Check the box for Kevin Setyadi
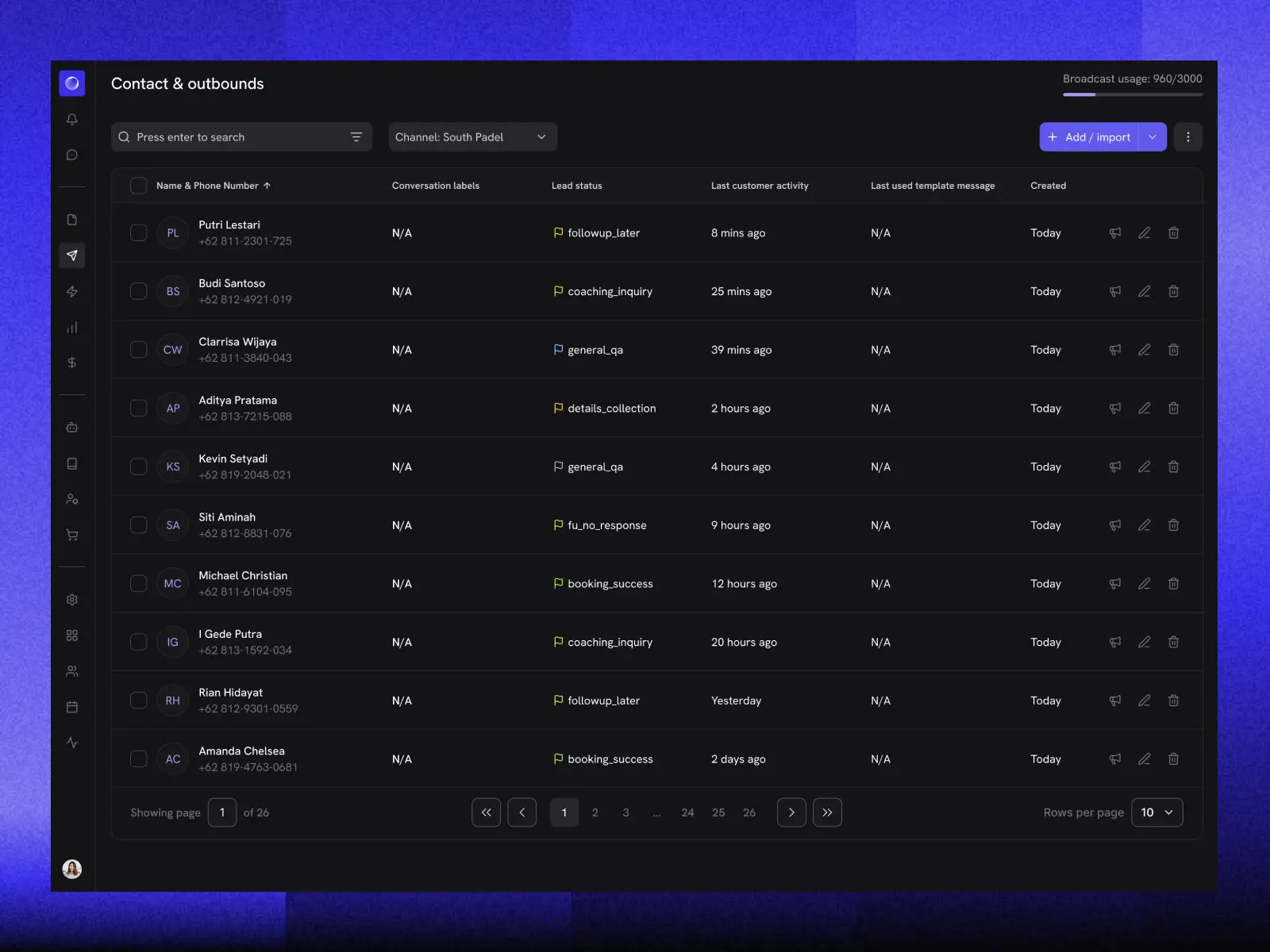 point(139,466)
